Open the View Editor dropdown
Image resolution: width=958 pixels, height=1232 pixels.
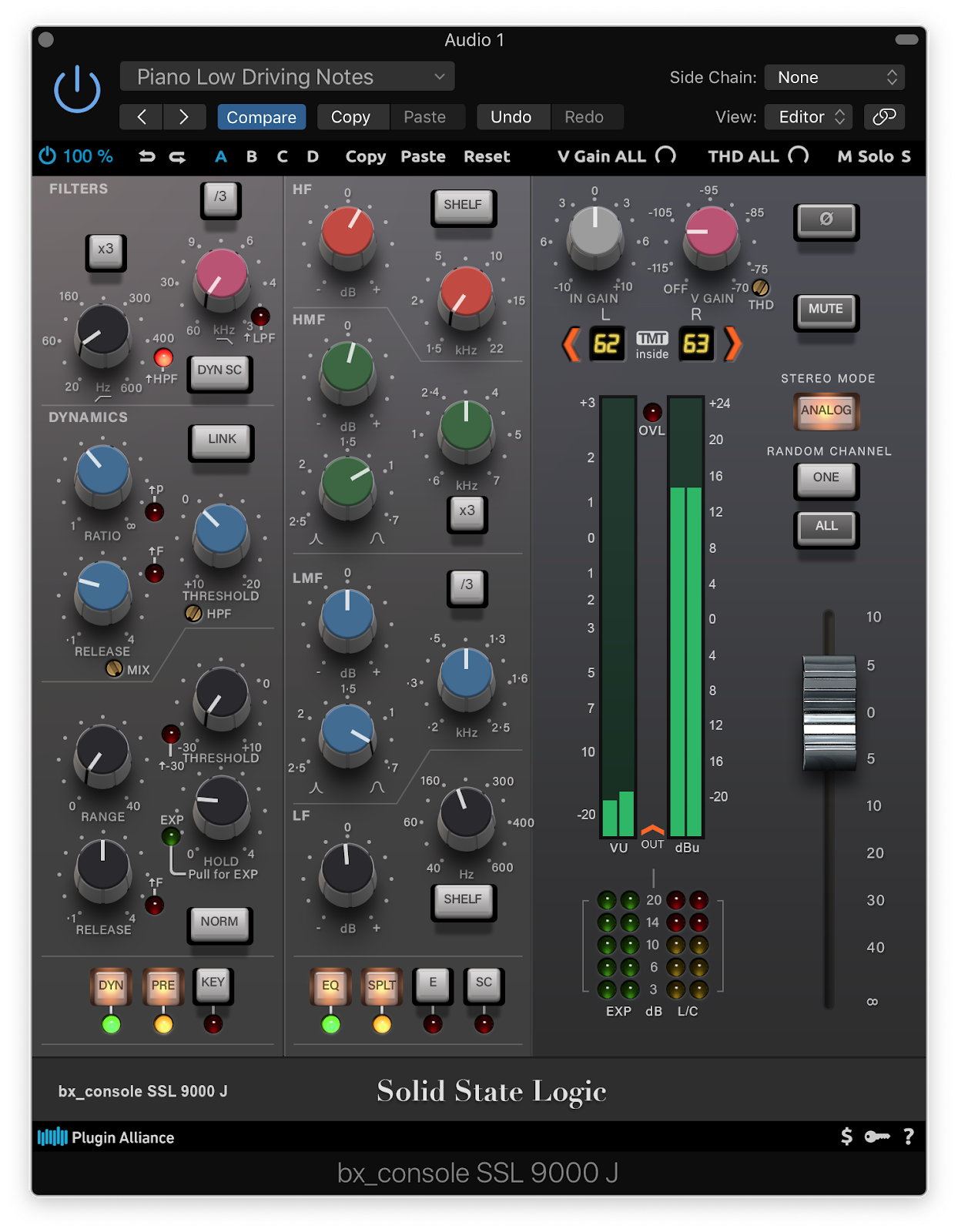point(809,117)
